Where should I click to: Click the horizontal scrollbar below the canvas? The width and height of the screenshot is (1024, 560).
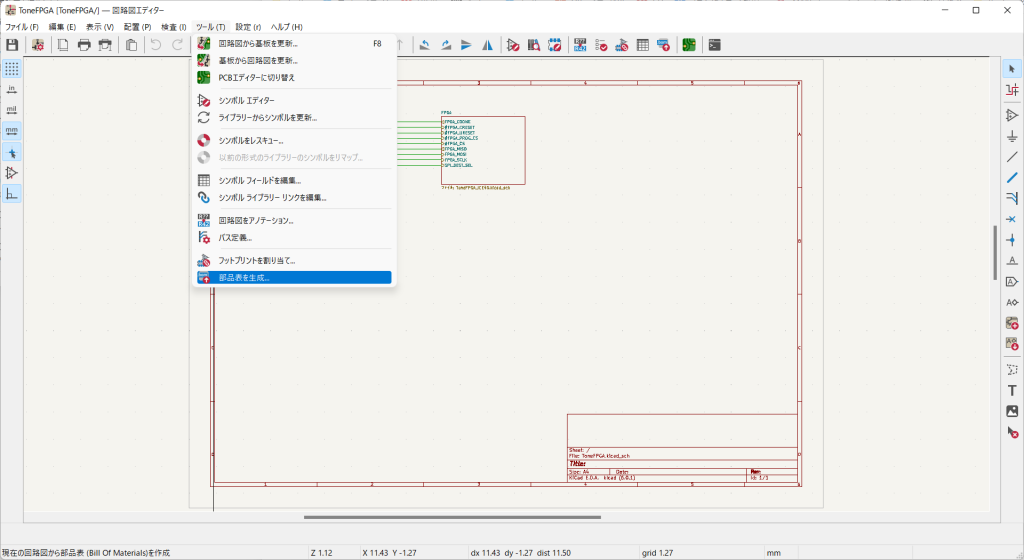click(x=452, y=517)
